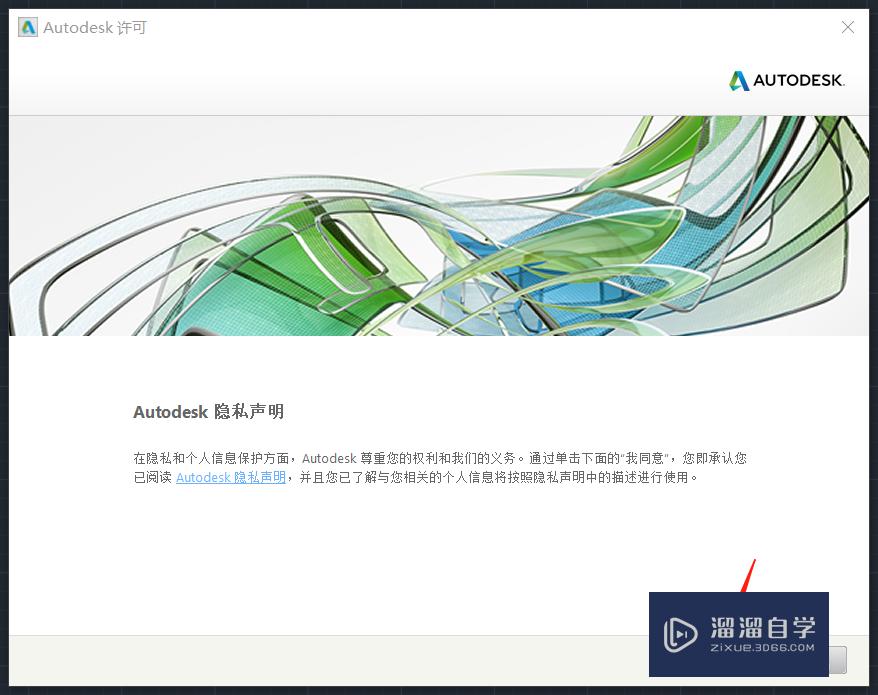Click the Autodesk app icon in title bar
Image resolution: width=878 pixels, height=695 pixels.
[x=27, y=27]
